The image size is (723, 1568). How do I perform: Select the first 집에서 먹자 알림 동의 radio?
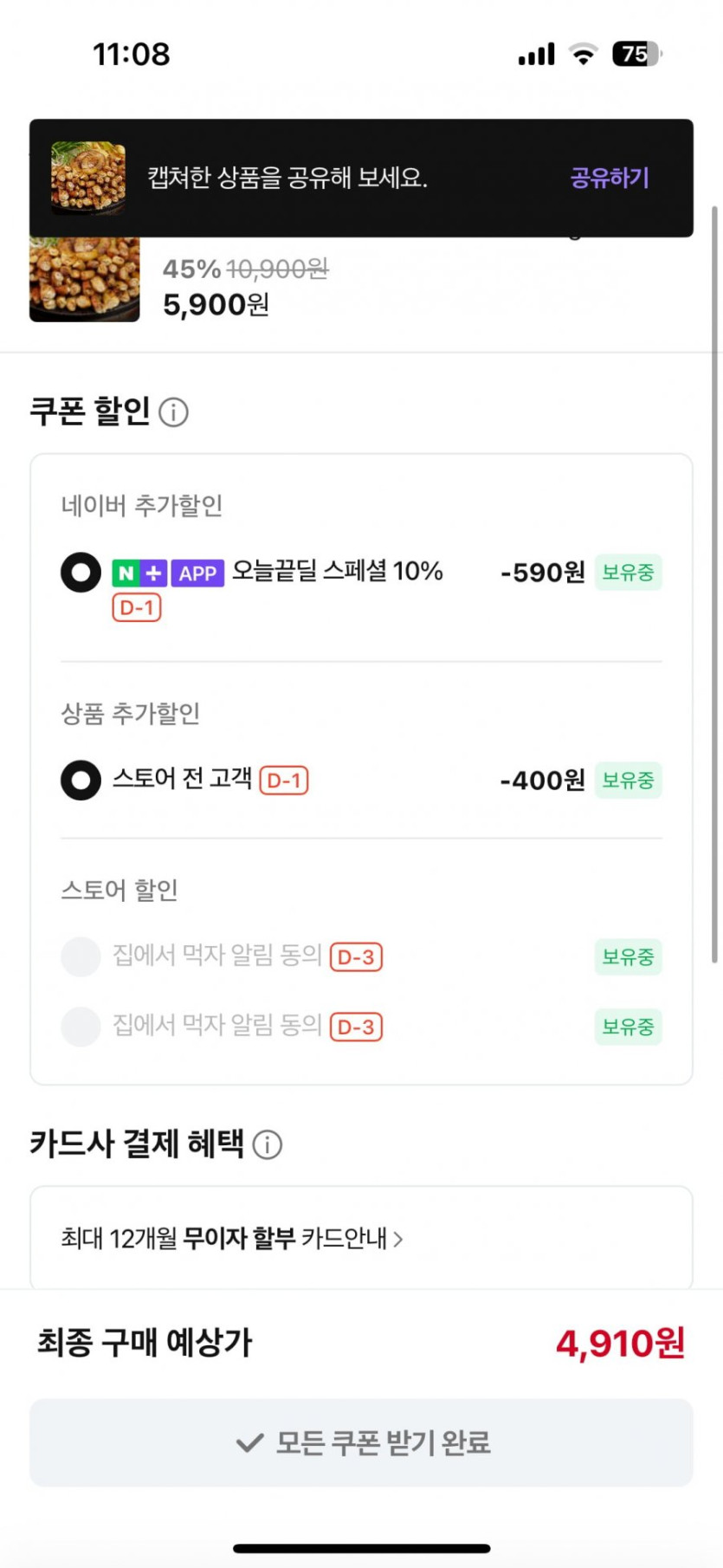point(81,956)
